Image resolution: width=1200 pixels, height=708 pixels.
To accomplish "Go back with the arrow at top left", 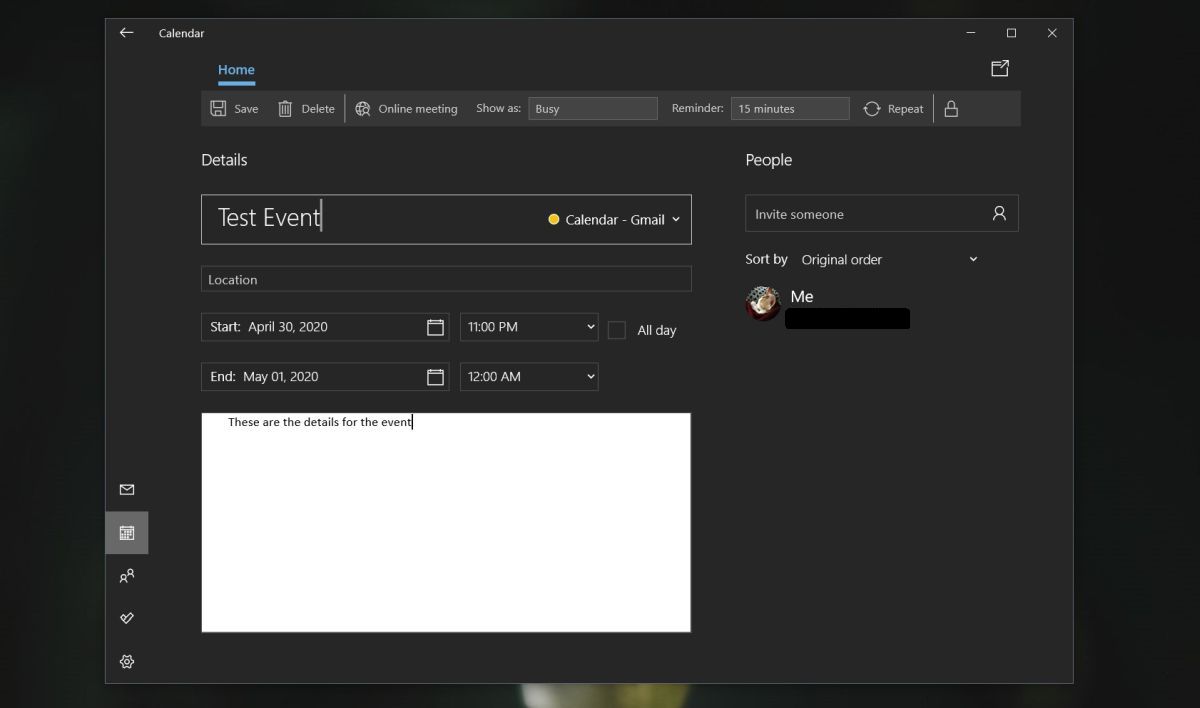I will coord(126,32).
